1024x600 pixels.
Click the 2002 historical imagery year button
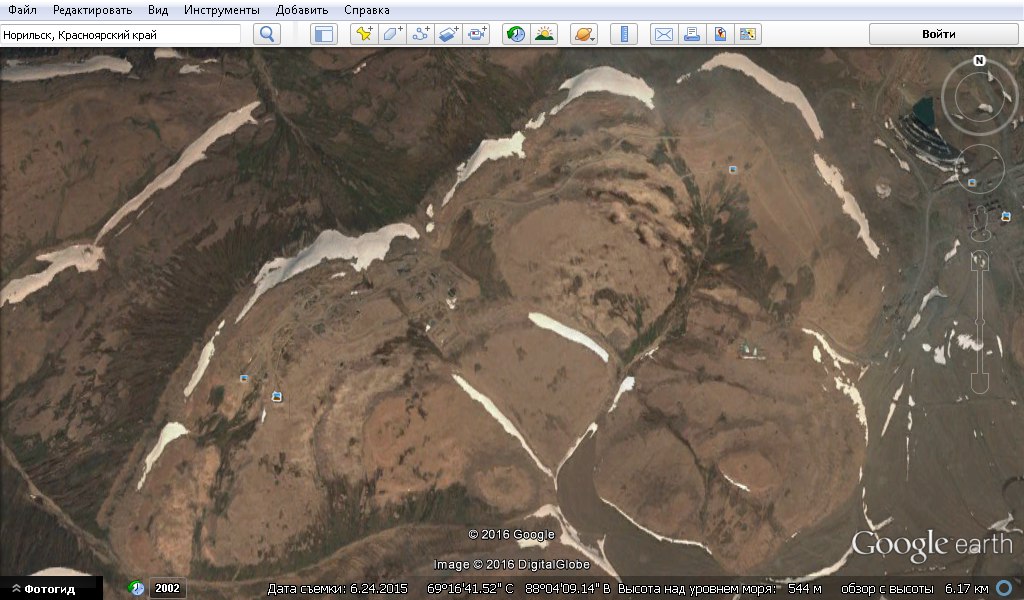(167, 588)
